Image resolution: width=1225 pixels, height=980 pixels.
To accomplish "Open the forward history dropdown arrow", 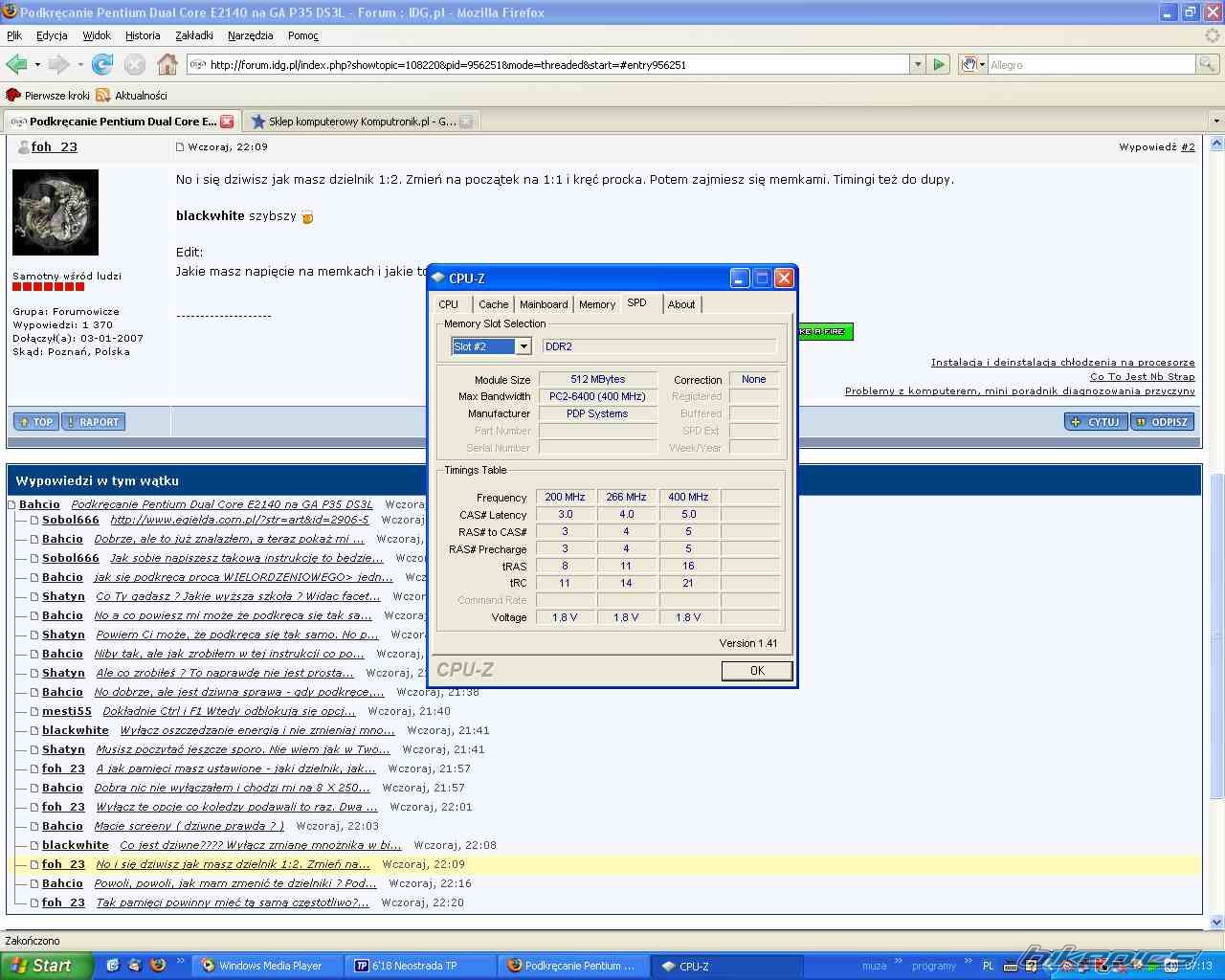I will click(79, 65).
